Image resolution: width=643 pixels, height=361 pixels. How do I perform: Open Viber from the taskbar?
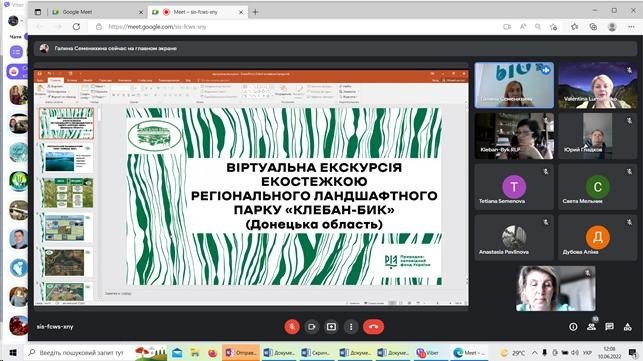(429, 352)
